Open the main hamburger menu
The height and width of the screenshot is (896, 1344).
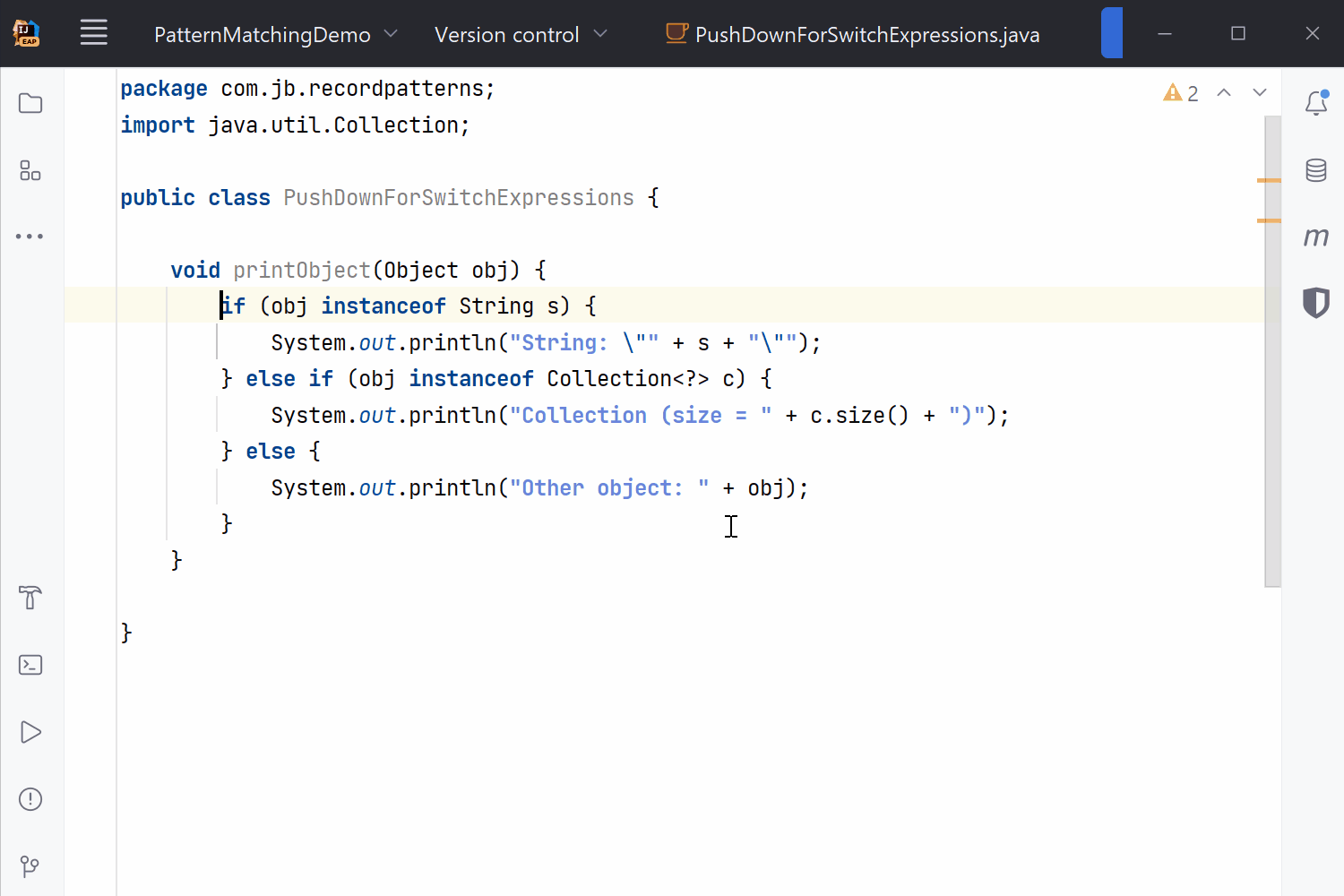point(93,33)
